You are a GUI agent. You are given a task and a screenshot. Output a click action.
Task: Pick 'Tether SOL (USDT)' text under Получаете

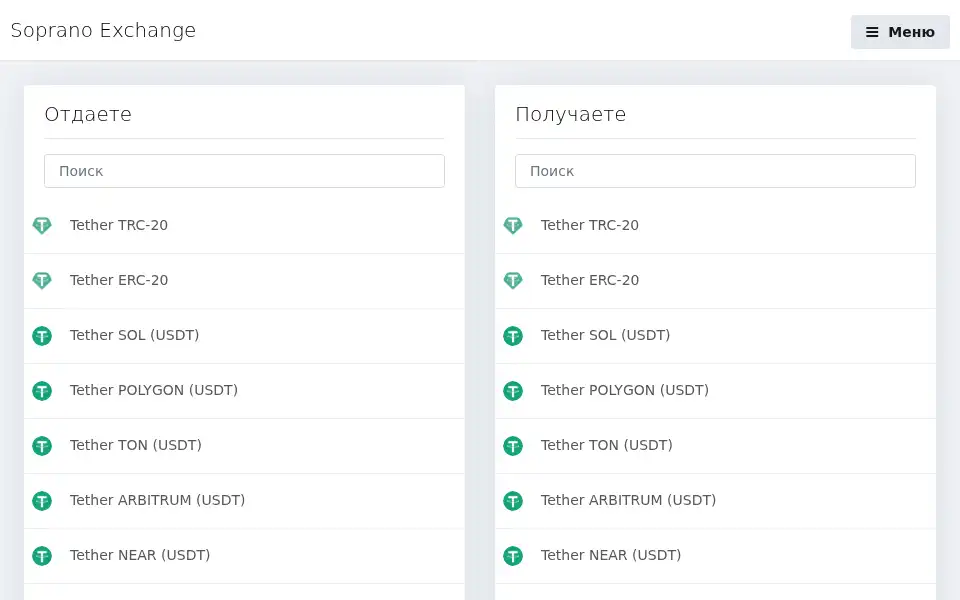(x=606, y=336)
